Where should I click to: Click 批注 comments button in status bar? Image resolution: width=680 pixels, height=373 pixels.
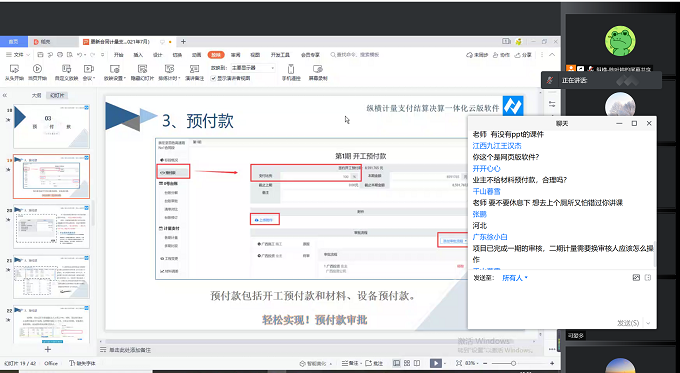374,363
